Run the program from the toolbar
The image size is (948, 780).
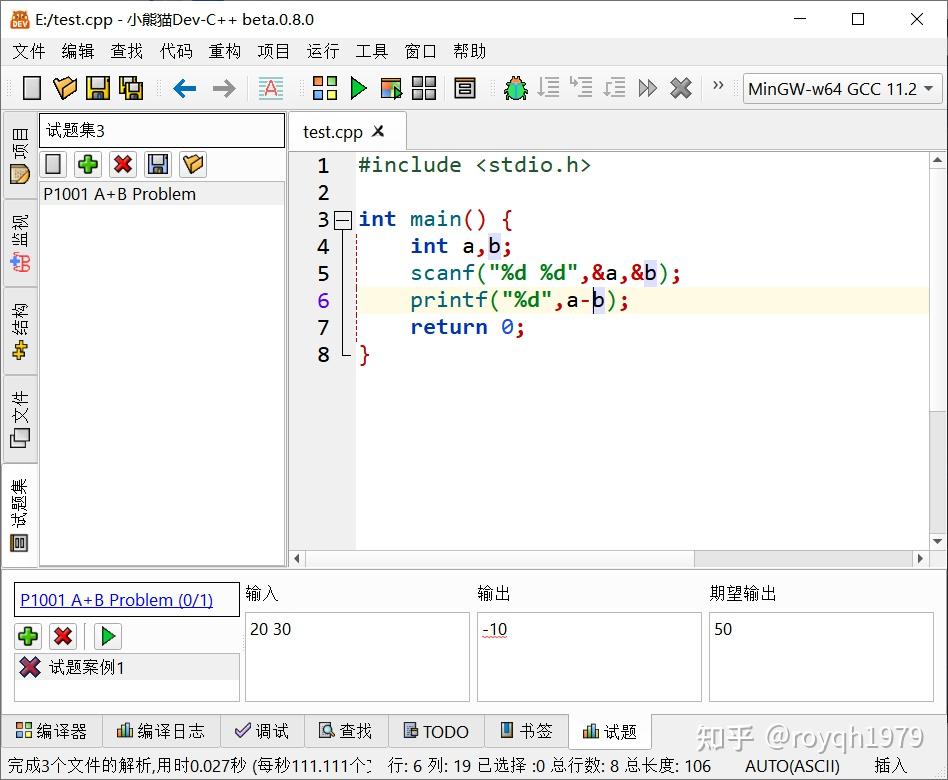359,88
